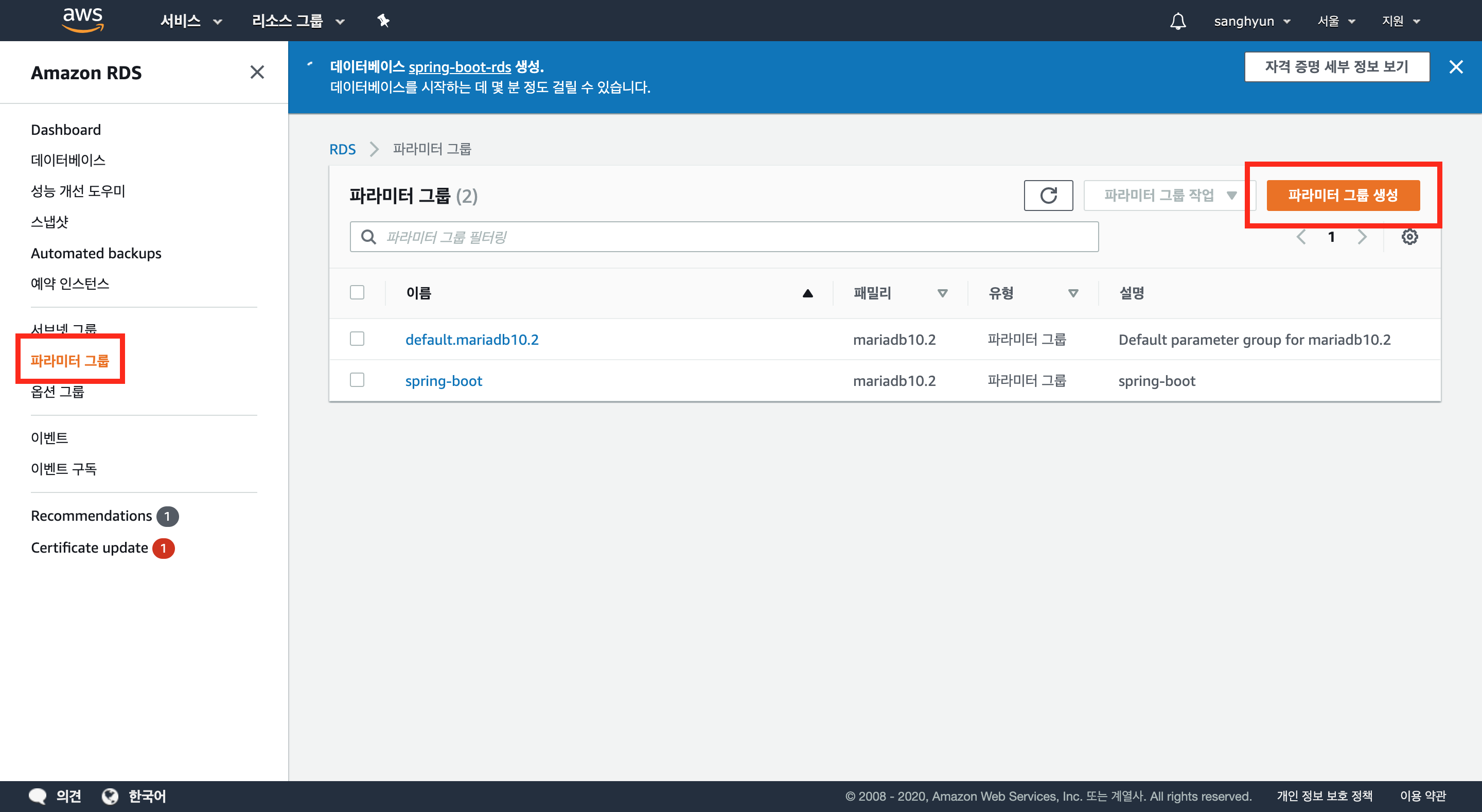The width and height of the screenshot is (1482, 812).
Task: Click the 의견 feedback speech bubble icon
Action: (38, 796)
